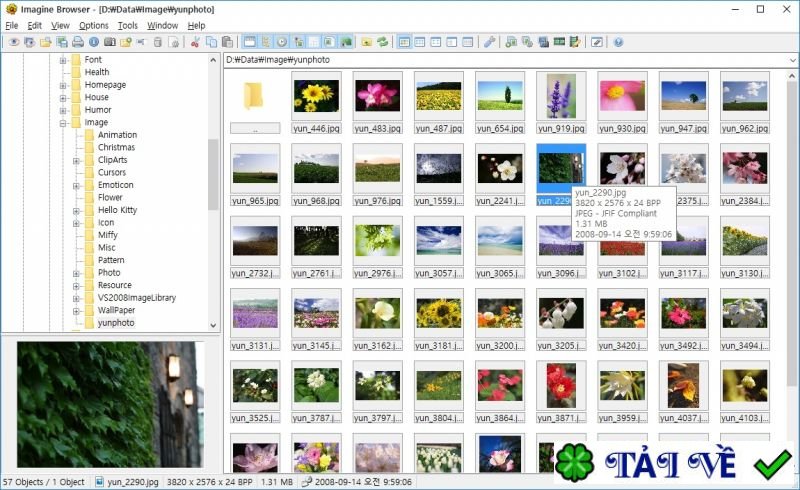Click the green filmstrip icon in the toolbar
Viewport: 800px width, 490px height.
559,42
